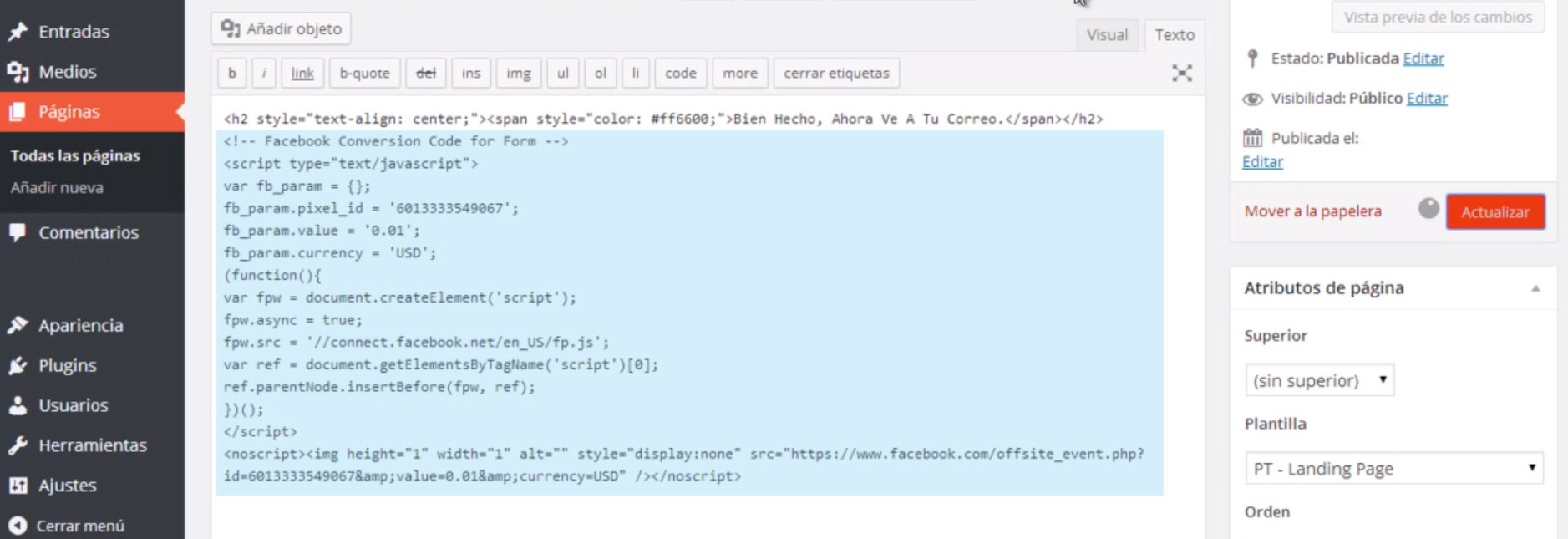Open Añadir nueva submenu item
Image resolution: width=1568 pixels, height=539 pixels.
point(57,187)
